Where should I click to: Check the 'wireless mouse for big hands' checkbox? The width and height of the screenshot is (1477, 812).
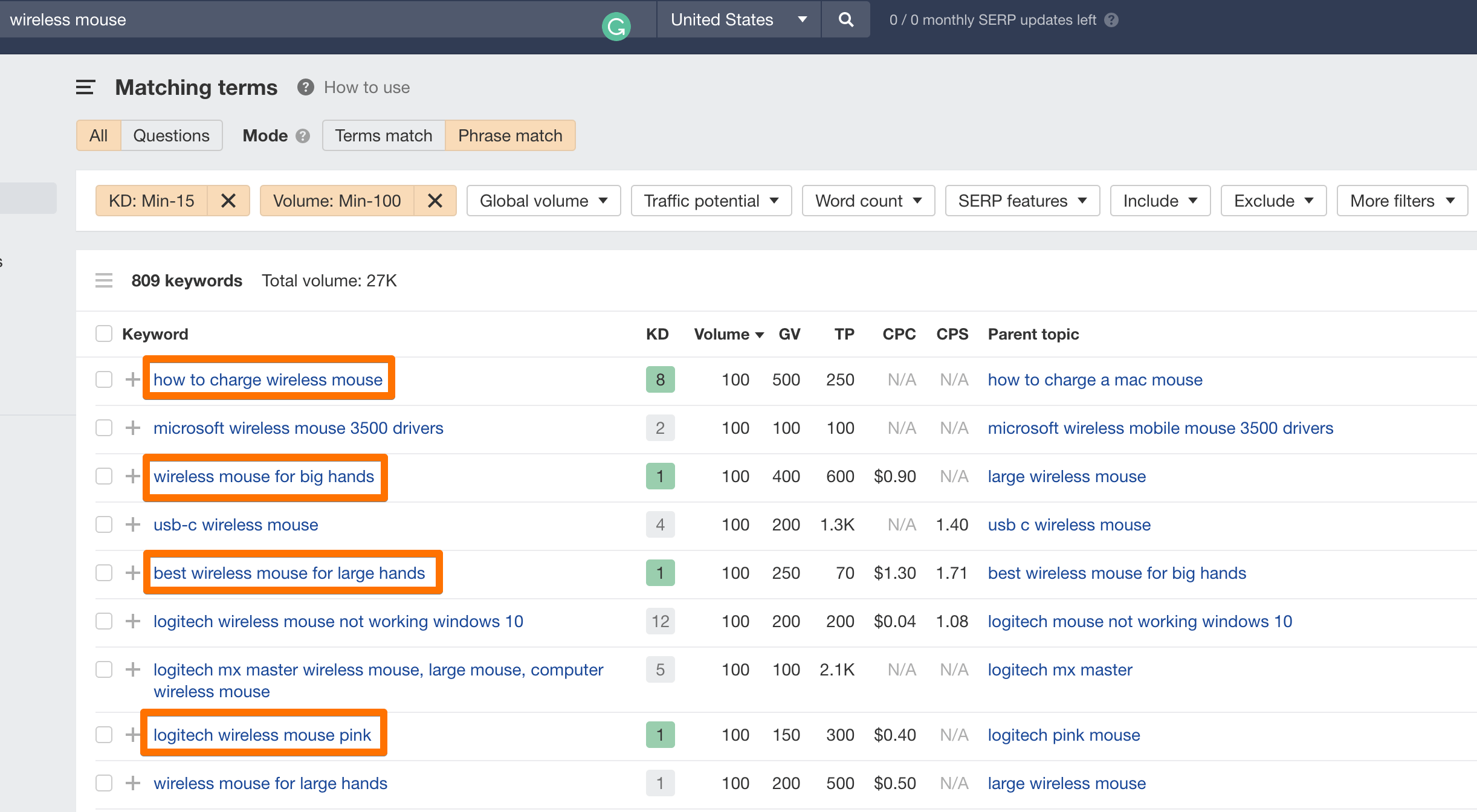coord(104,476)
